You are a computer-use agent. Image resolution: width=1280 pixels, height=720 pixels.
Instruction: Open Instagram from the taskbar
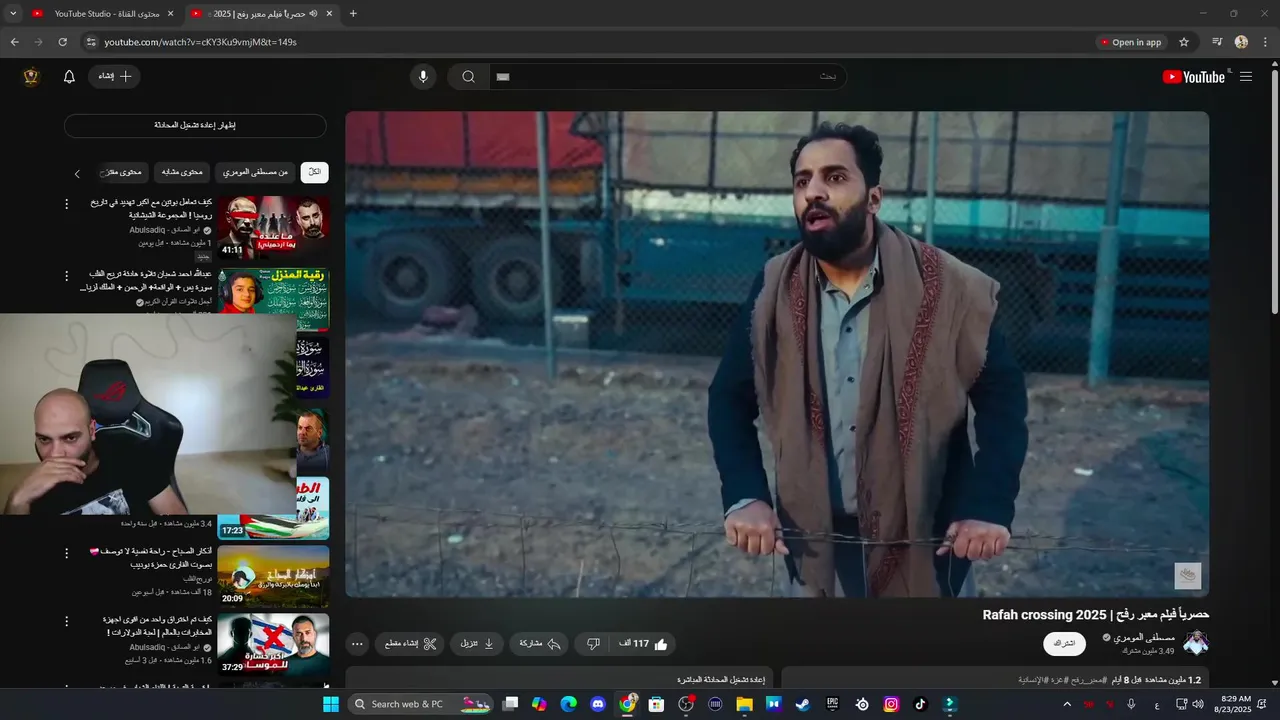tap(891, 704)
